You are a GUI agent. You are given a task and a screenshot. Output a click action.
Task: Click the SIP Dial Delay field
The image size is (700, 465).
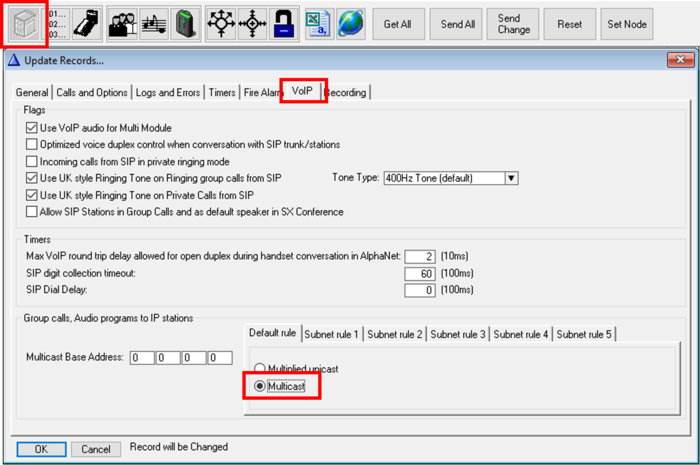[x=420, y=290]
